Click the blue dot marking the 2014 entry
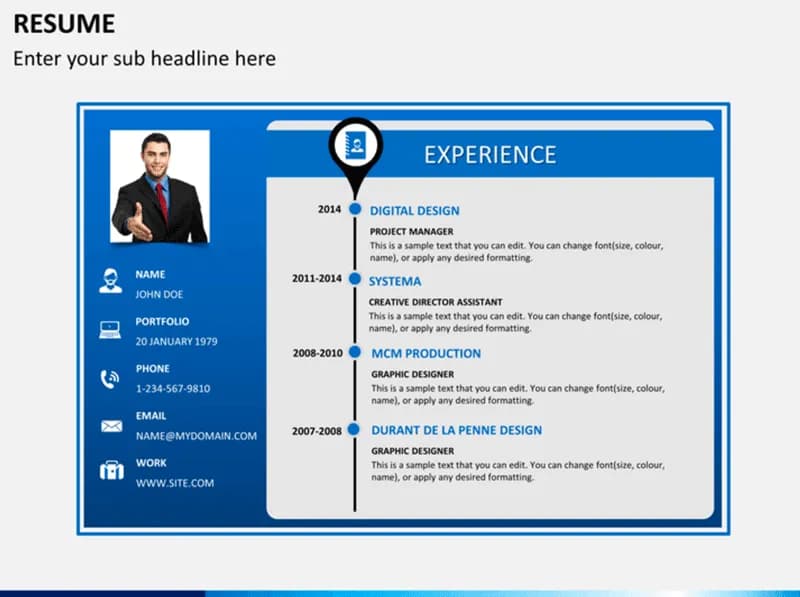This screenshot has width=800, height=597. pyautogui.click(x=356, y=209)
